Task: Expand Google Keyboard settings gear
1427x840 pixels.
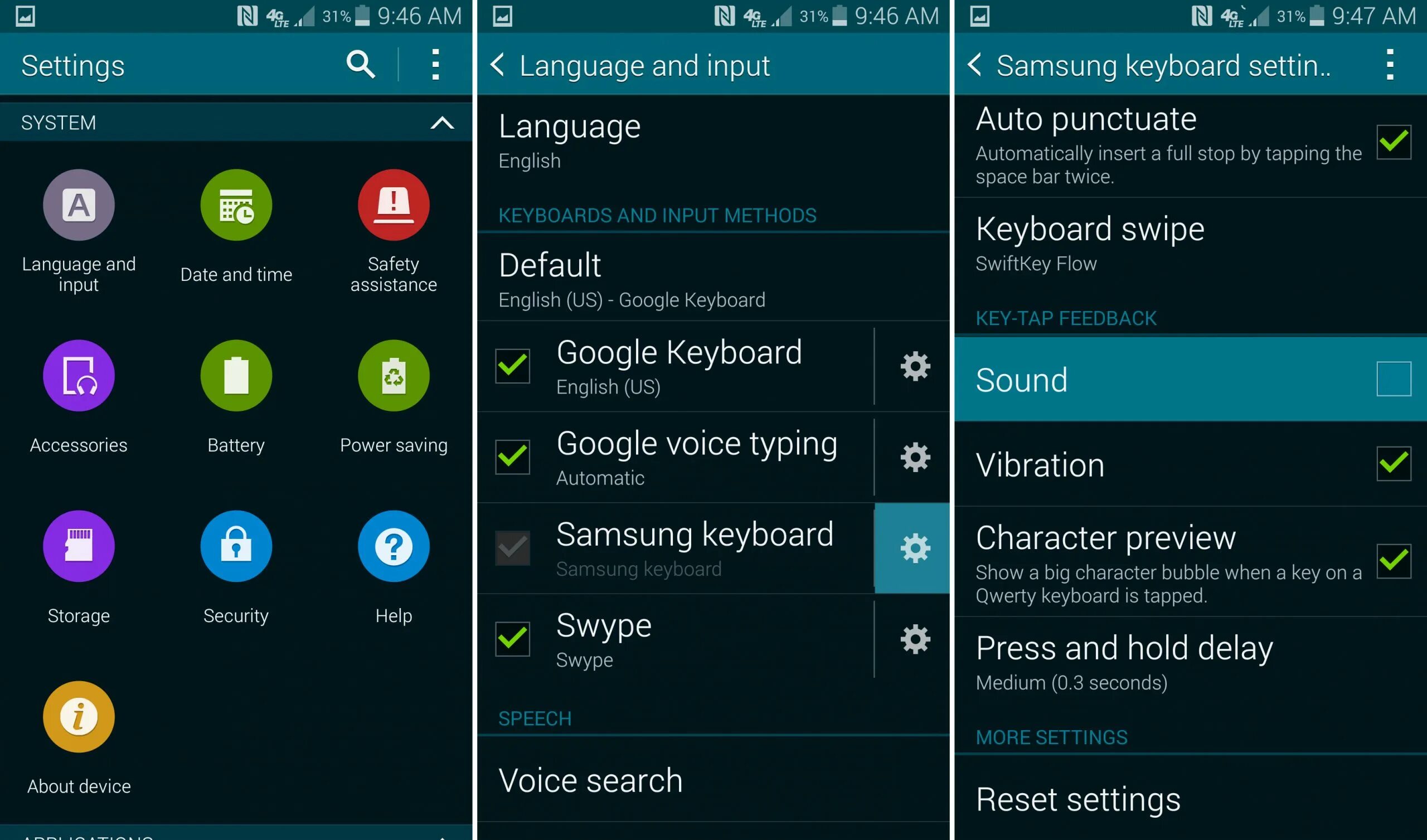Action: (917, 365)
